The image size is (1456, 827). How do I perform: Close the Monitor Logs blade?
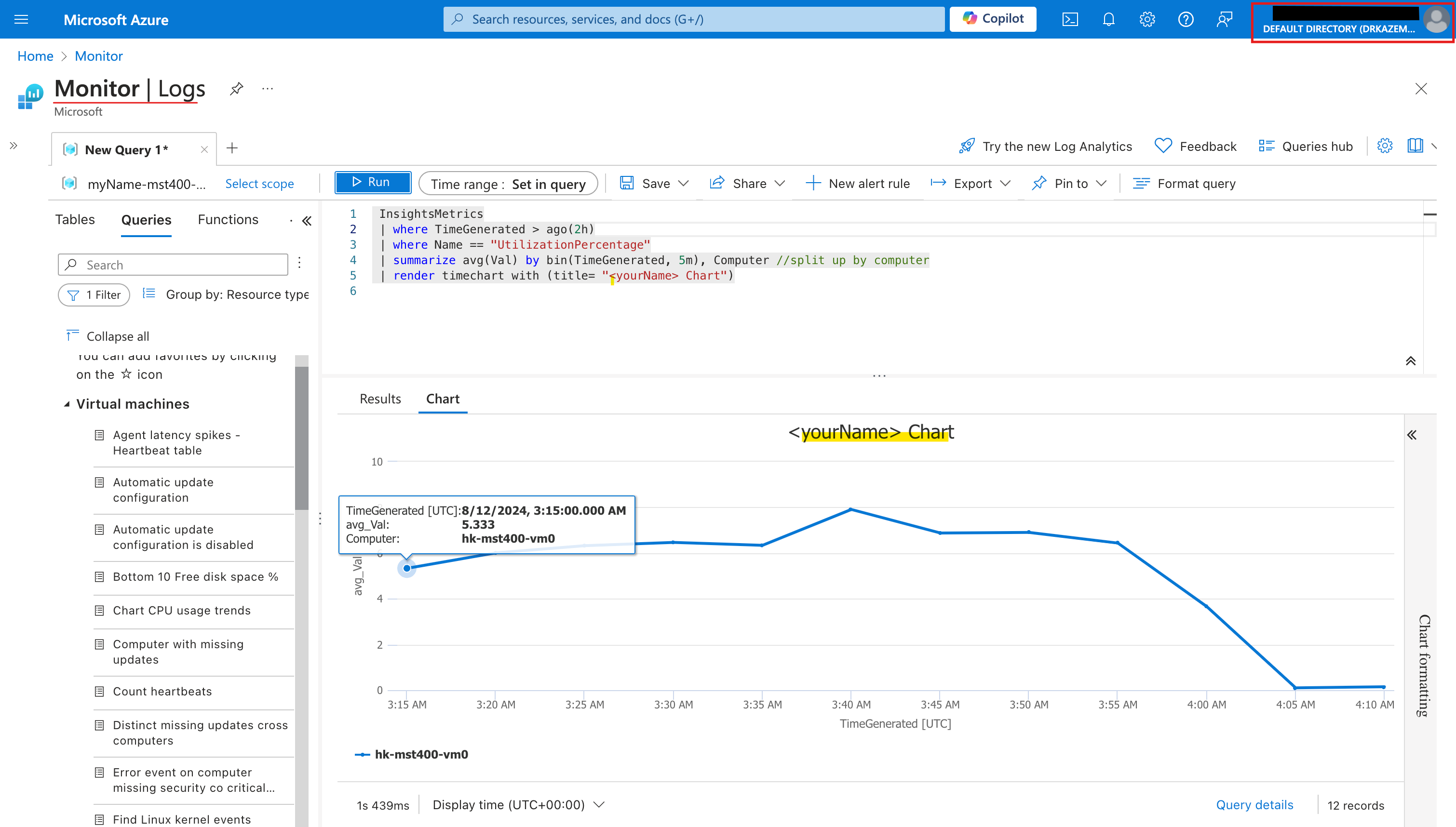pos(1421,89)
